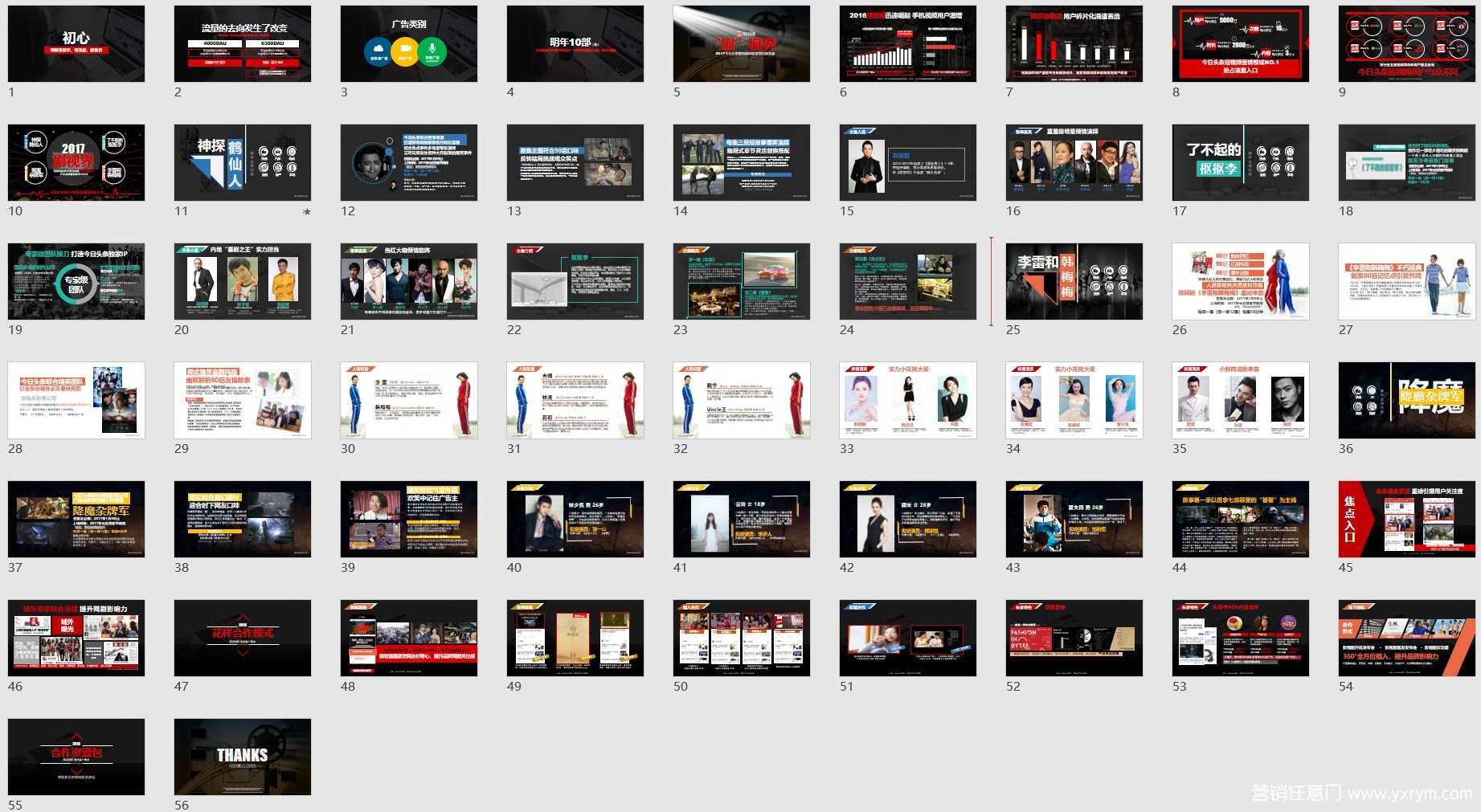Image resolution: width=1481 pixels, height=812 pixels.
Task: Select slide 14 thumbnail
Action: [x=742, y=162]
